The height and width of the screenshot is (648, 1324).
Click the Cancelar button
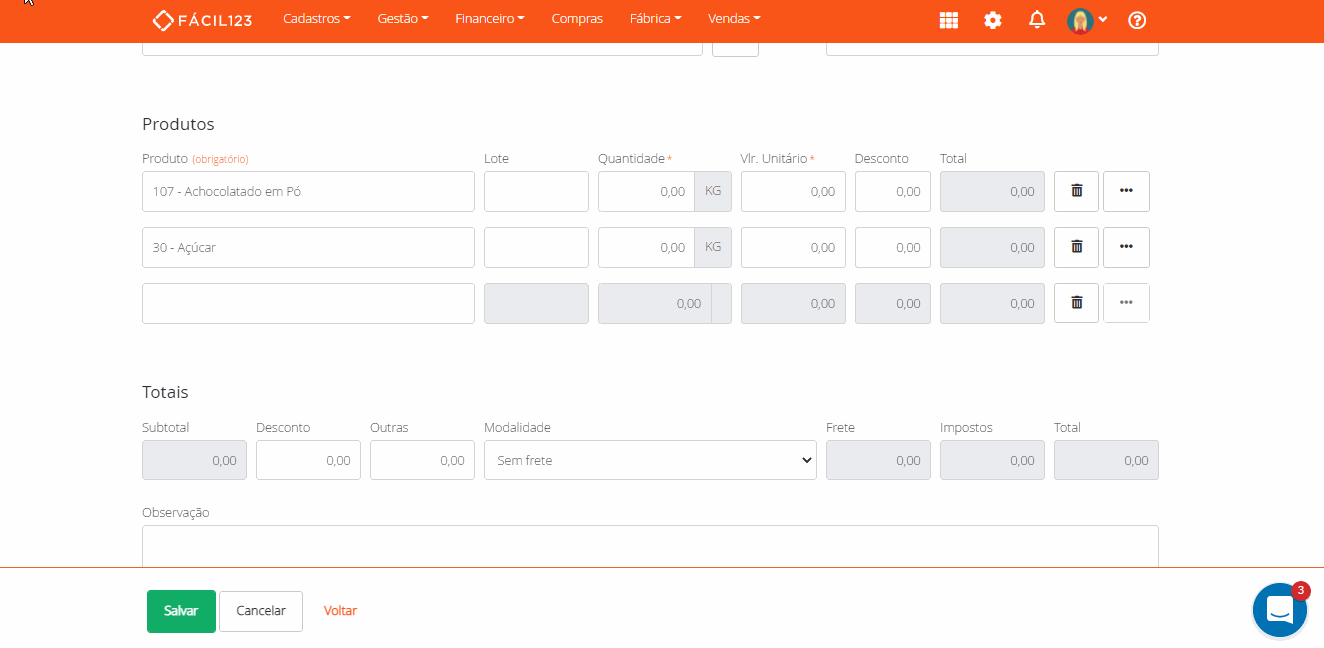coord(261,611)
